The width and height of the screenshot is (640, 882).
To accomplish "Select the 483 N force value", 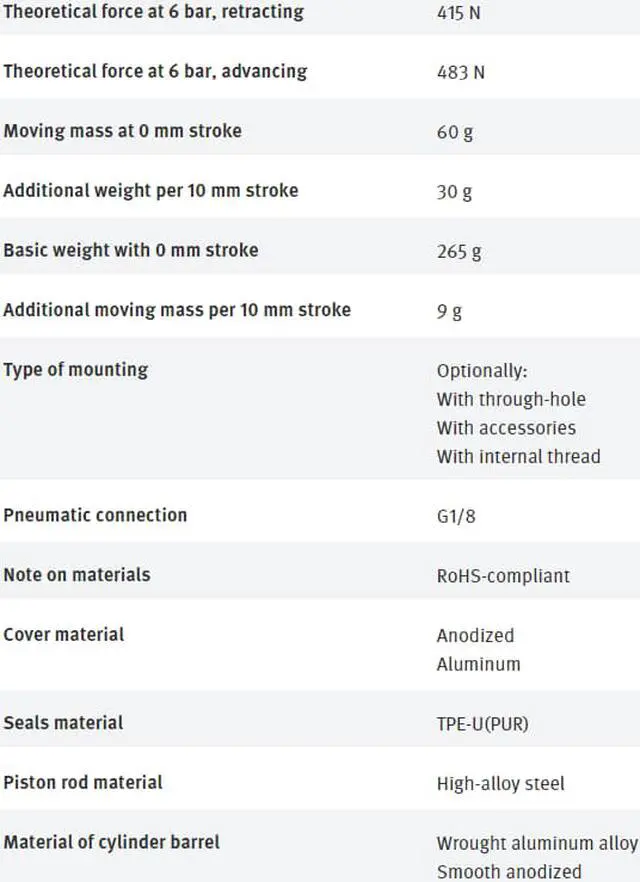I will tap(459, 72).
